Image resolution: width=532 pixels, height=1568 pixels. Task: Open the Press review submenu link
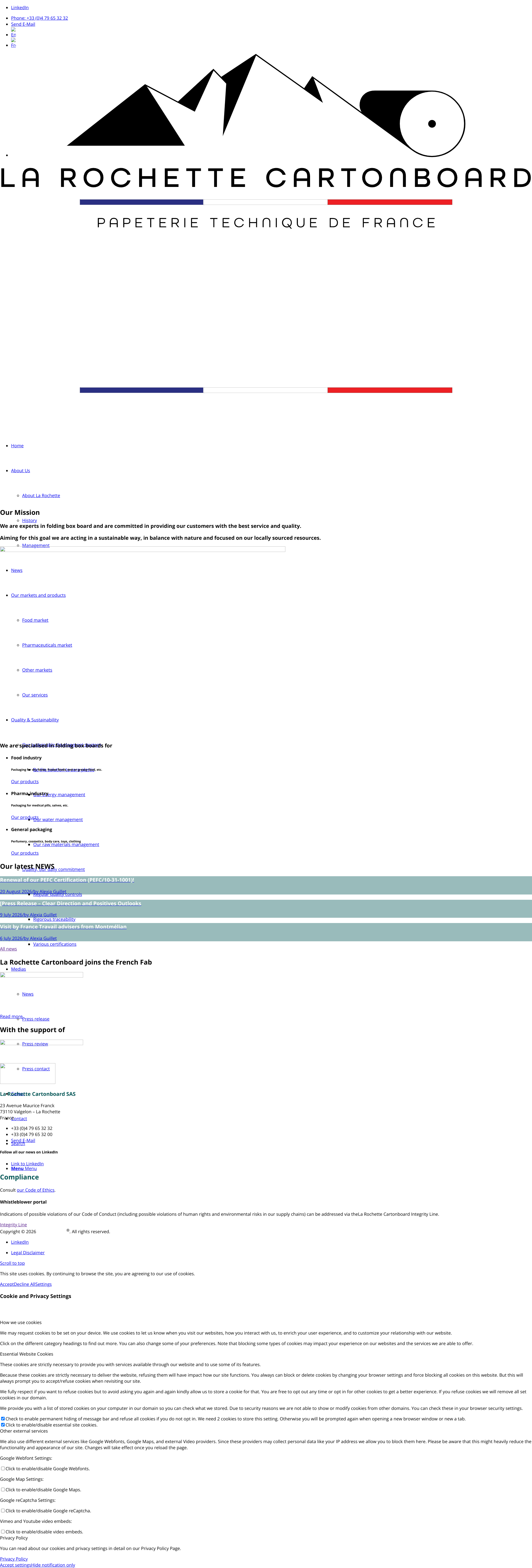click(35, 1044)
